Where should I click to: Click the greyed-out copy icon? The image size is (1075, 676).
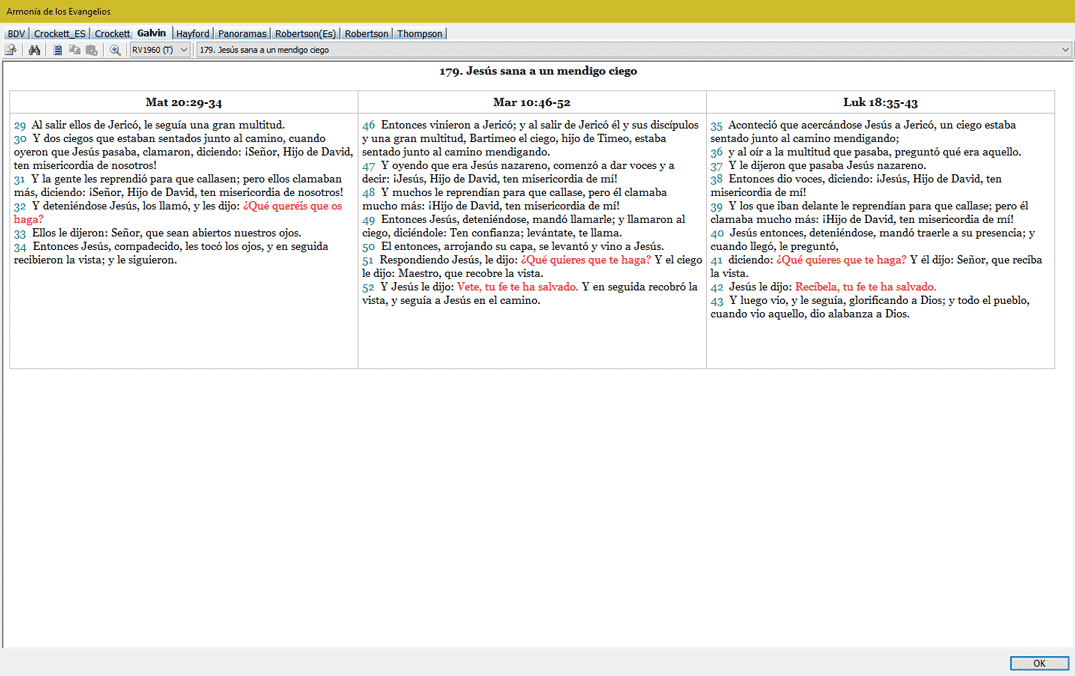[75, 50]
